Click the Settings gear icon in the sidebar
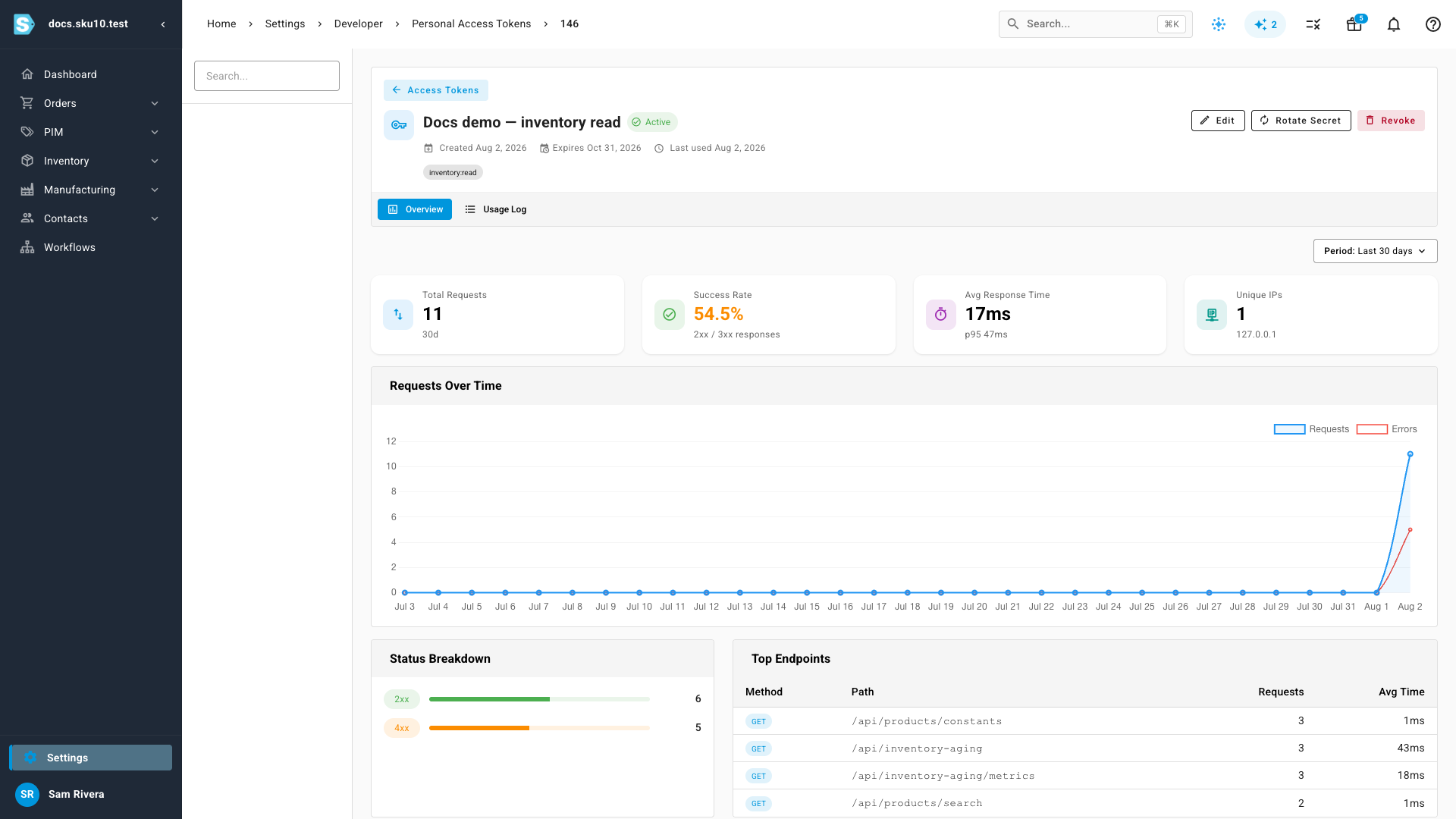This screenshot has width=1456, height=819. tap(30, 758)
